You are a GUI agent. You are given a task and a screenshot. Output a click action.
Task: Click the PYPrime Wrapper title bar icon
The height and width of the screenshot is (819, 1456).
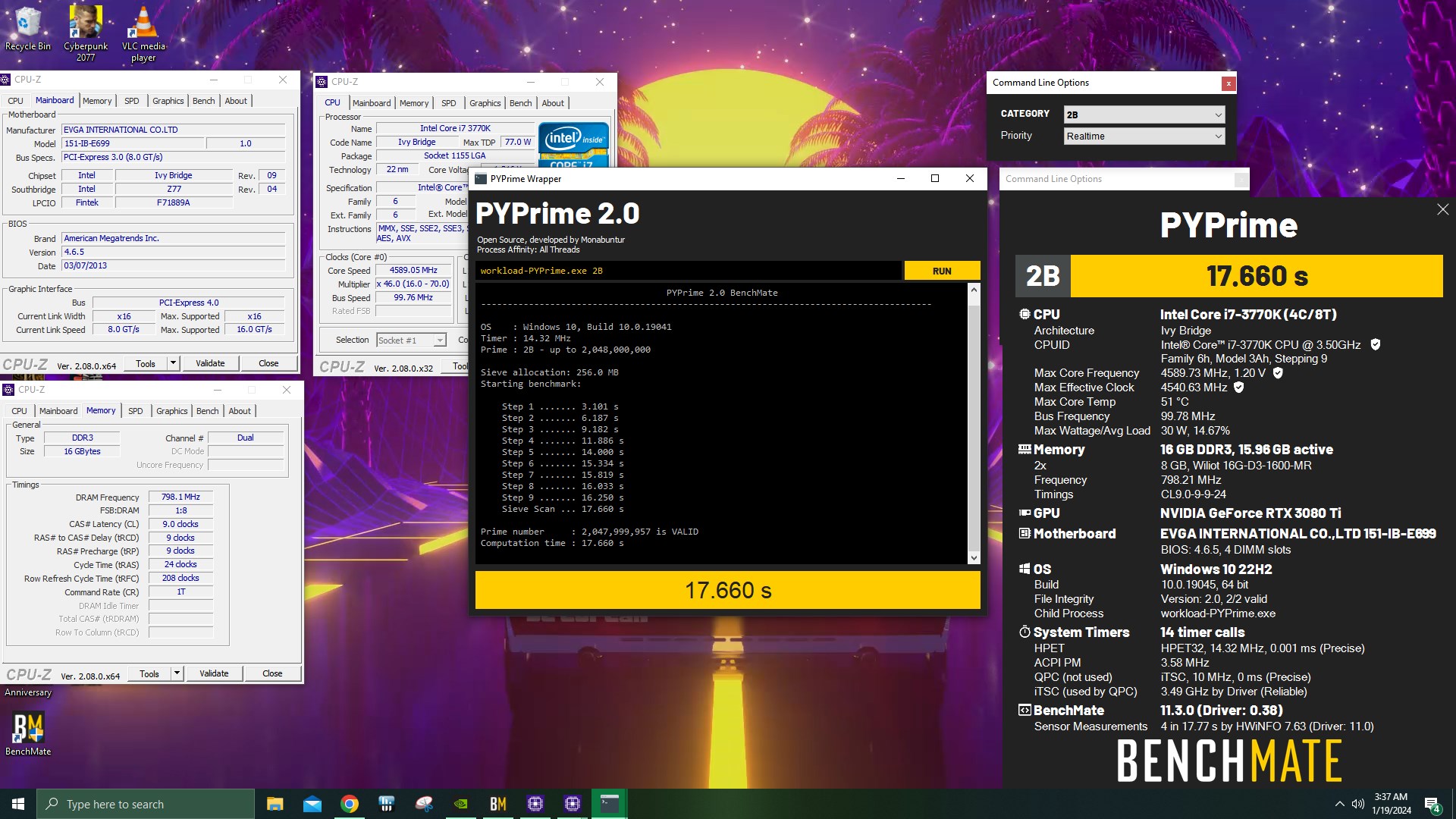[481, 179]
